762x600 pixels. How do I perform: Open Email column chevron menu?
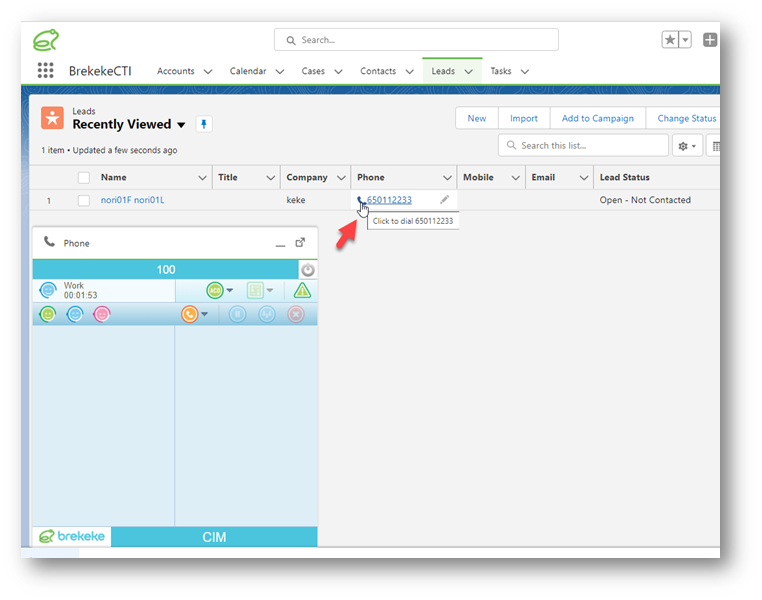point(584,178)
